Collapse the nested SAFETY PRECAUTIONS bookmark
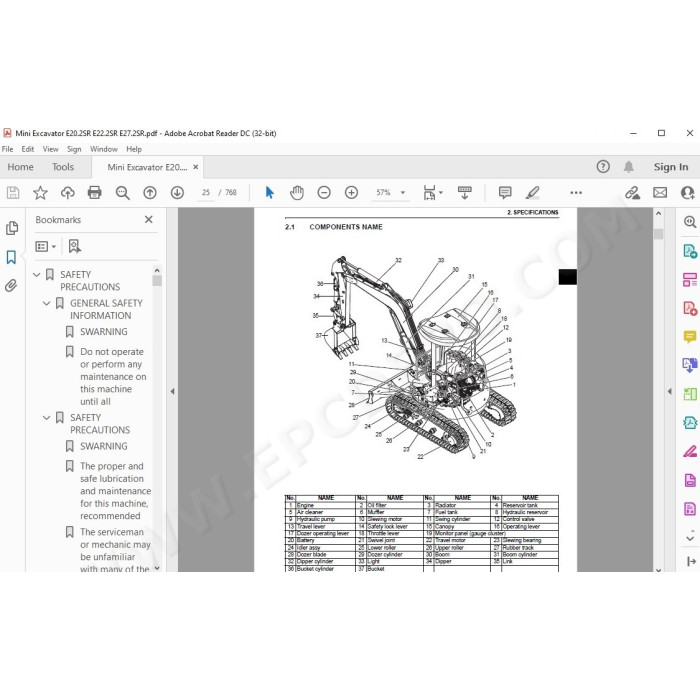The image size is (700, 700). 46,417
